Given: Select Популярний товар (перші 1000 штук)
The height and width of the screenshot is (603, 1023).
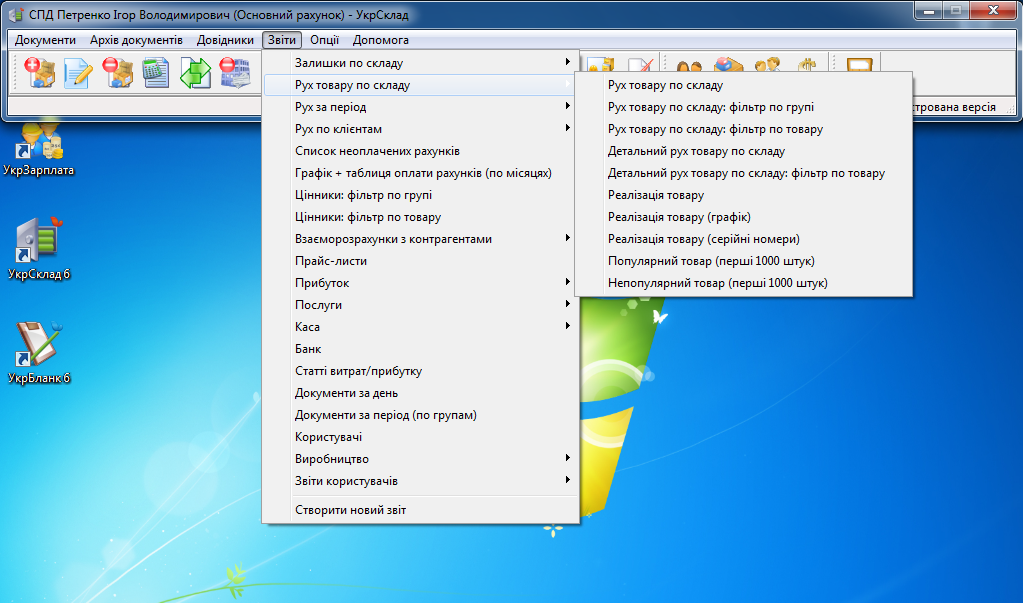Looking at the screenshot, I should pyautogui.click(x=711, y=261).
